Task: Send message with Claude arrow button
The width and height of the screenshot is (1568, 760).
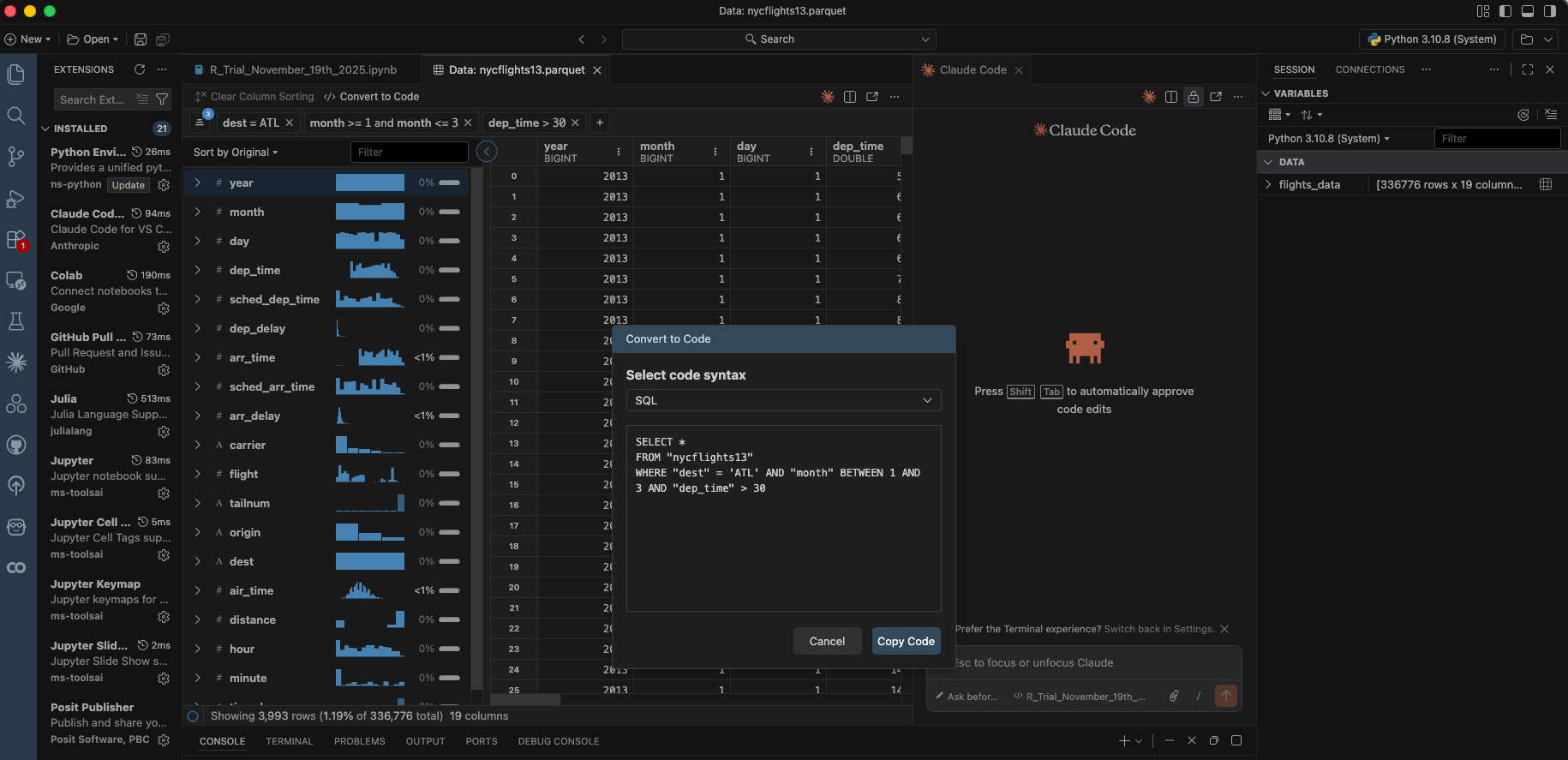Action: (1226, 696)
